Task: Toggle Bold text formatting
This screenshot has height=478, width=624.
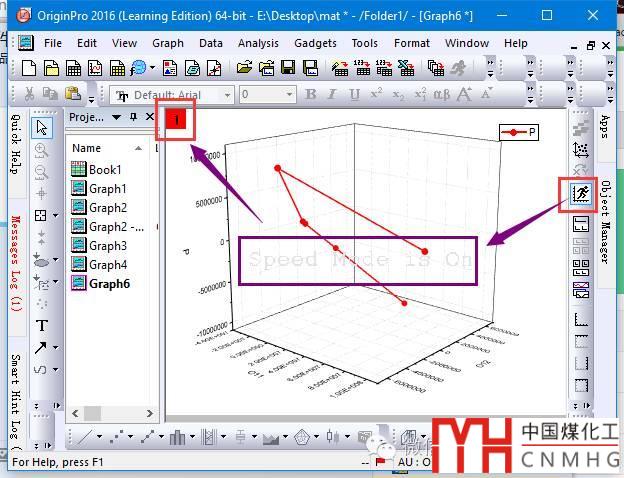Action: point(310,95)
